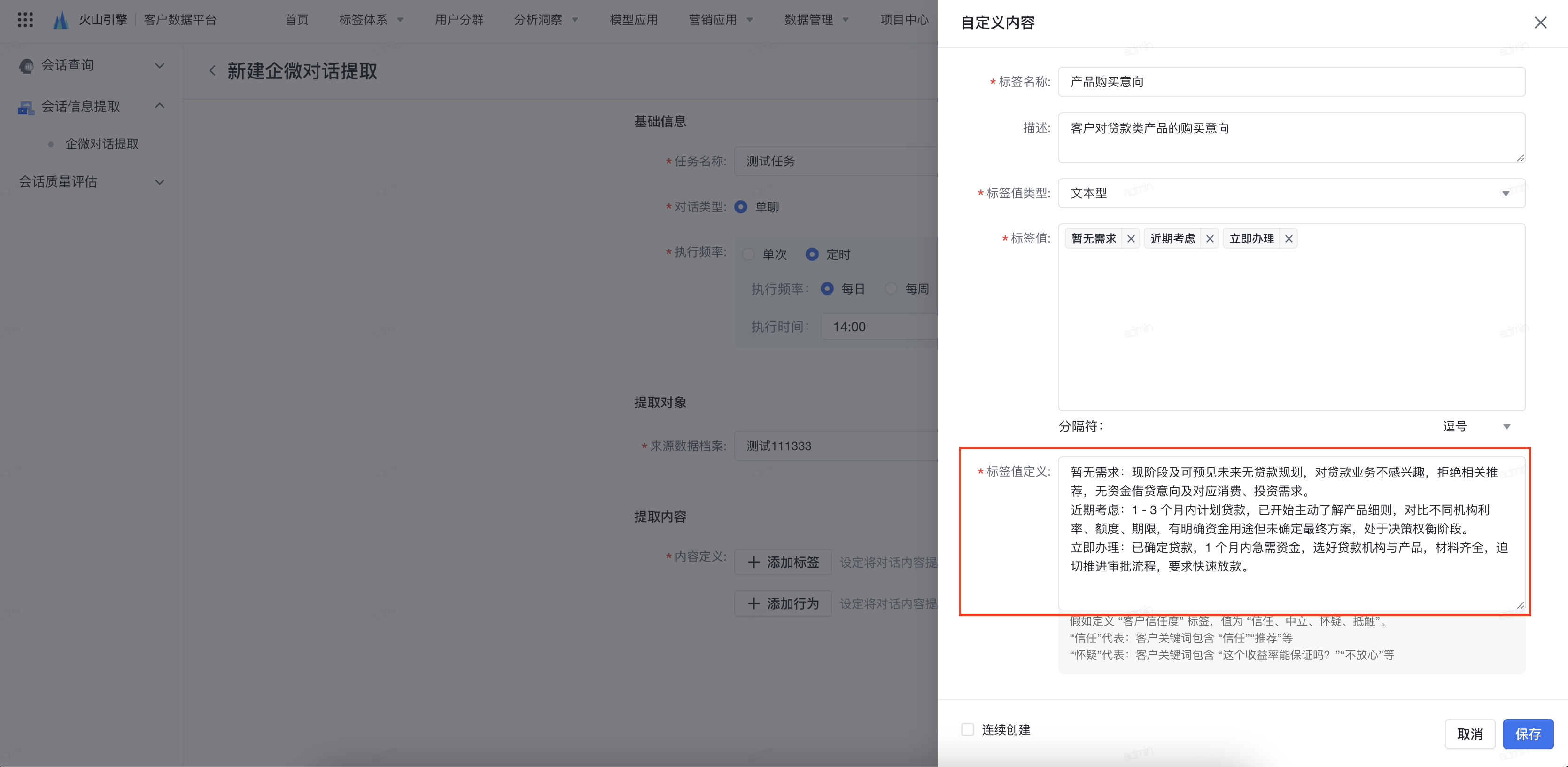Open 用户分群 in top navigation
Image resolution: width=1568 pixels, height=767 pixels.
(x=459, y=20)
